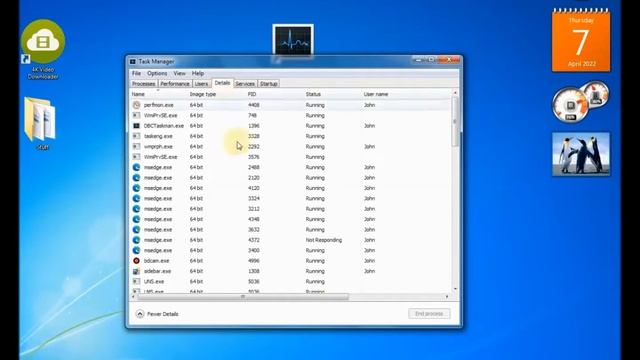Click the scroll left arrow under the list

[133, 297]
